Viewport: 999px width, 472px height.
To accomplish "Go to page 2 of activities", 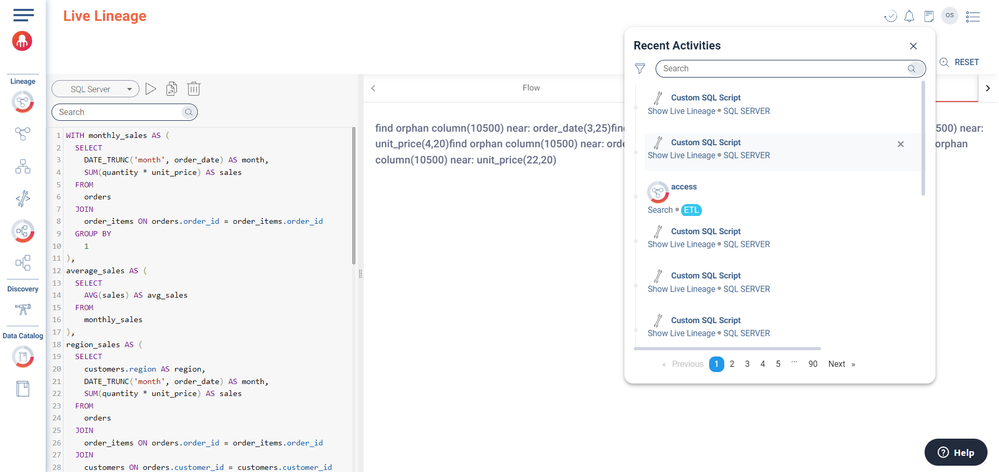I will coord(732,364).
